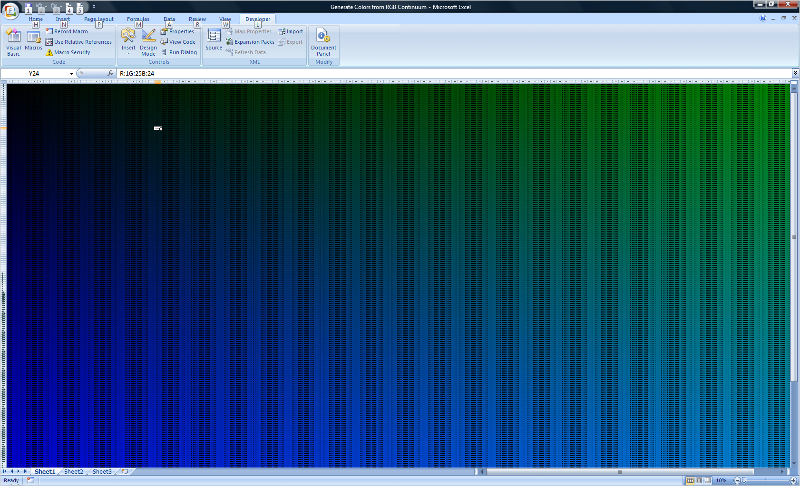Toggle Design Mode
Image resolution: width=800 pixels, height=486 pixels.
pos(148,42)
